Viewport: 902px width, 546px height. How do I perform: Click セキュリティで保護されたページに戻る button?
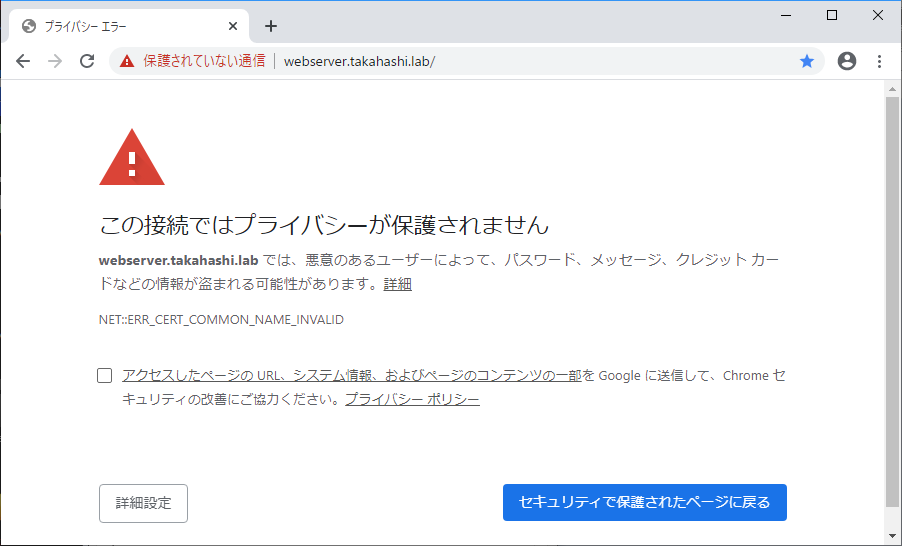pos(645,502)
